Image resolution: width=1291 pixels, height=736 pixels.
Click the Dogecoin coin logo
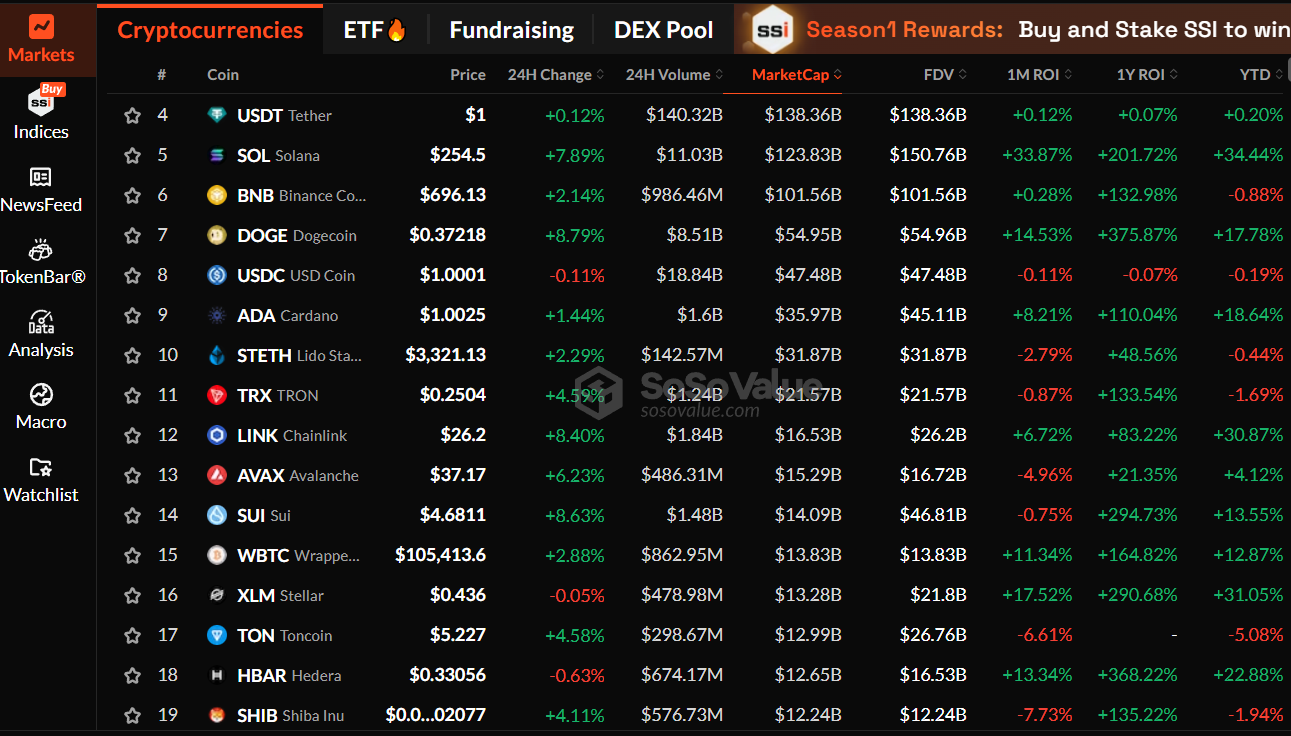[x=217, y=235]
